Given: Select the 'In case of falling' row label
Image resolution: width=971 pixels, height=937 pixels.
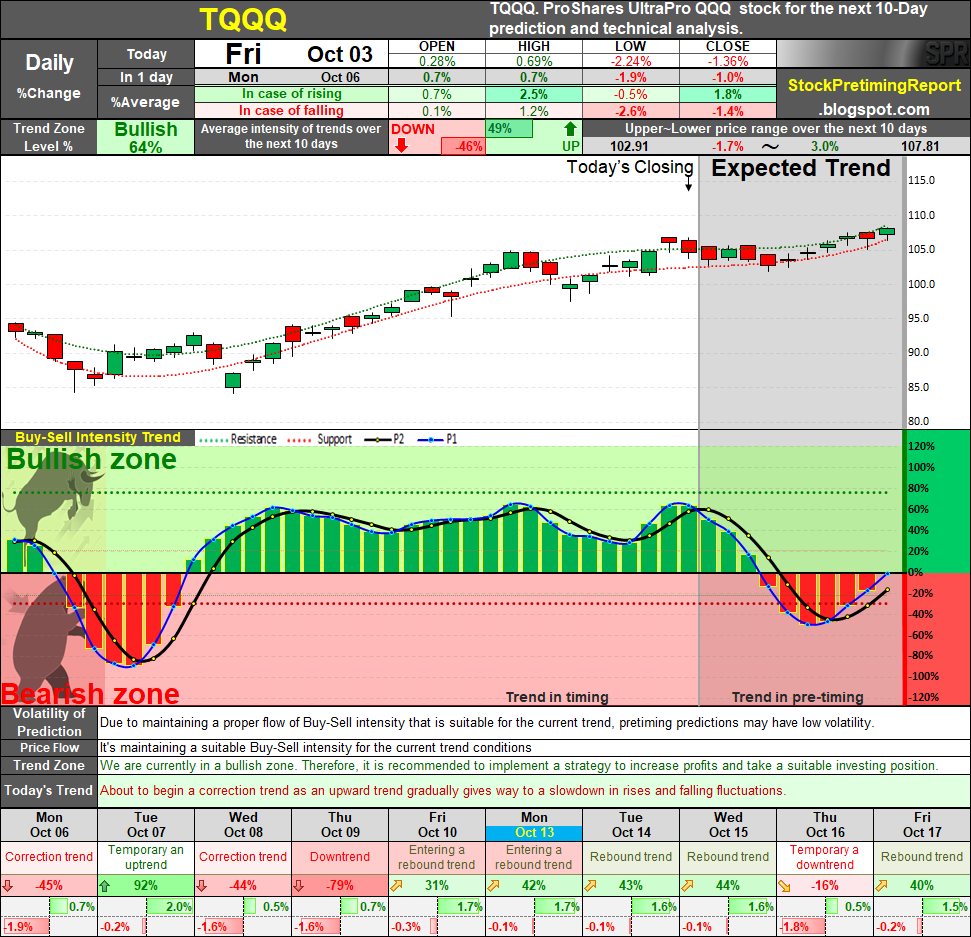Looking at the screenshot, I should [292, 111].
